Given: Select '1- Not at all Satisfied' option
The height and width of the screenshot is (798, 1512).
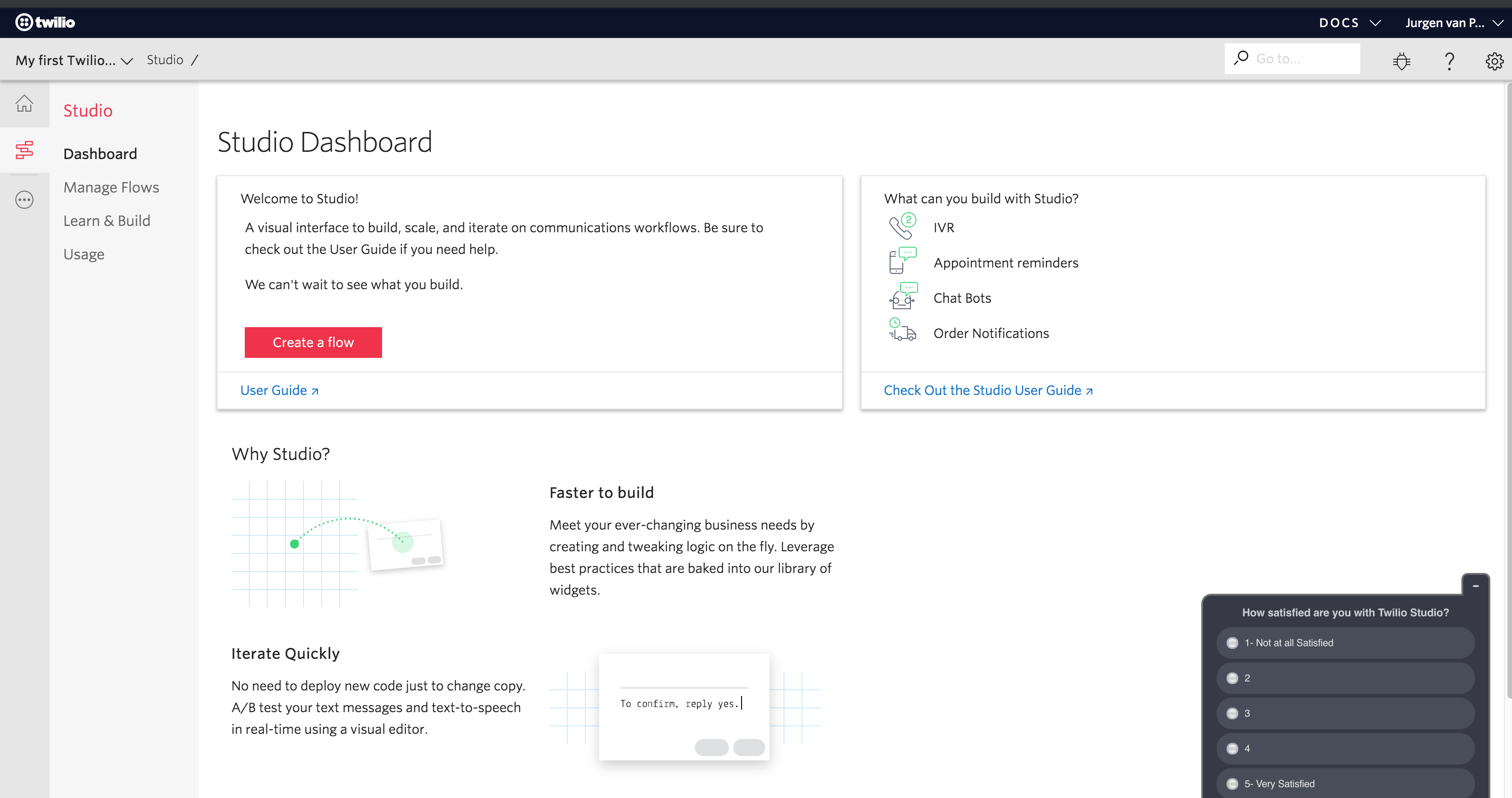Looking at the screenshot, I should pyautogui.click(x=1345, y=643).
